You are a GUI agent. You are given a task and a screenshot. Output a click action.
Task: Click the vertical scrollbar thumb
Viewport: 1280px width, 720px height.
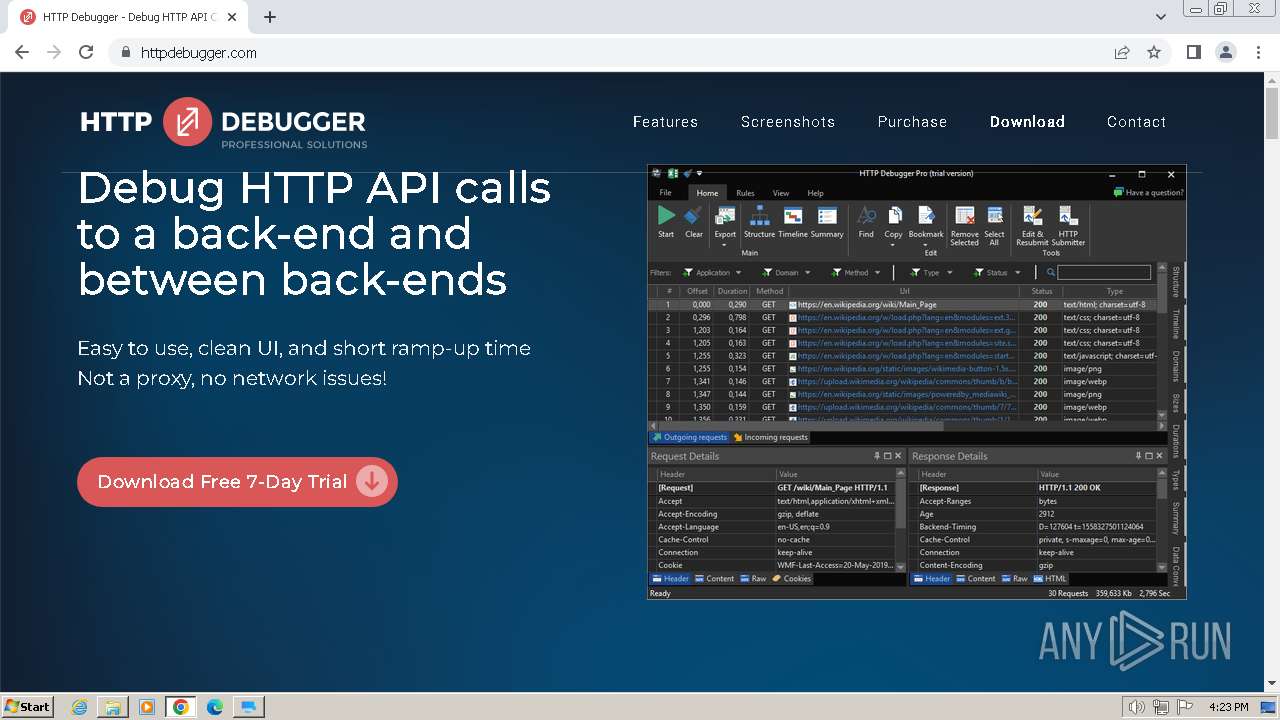[x=1271, y=114]
